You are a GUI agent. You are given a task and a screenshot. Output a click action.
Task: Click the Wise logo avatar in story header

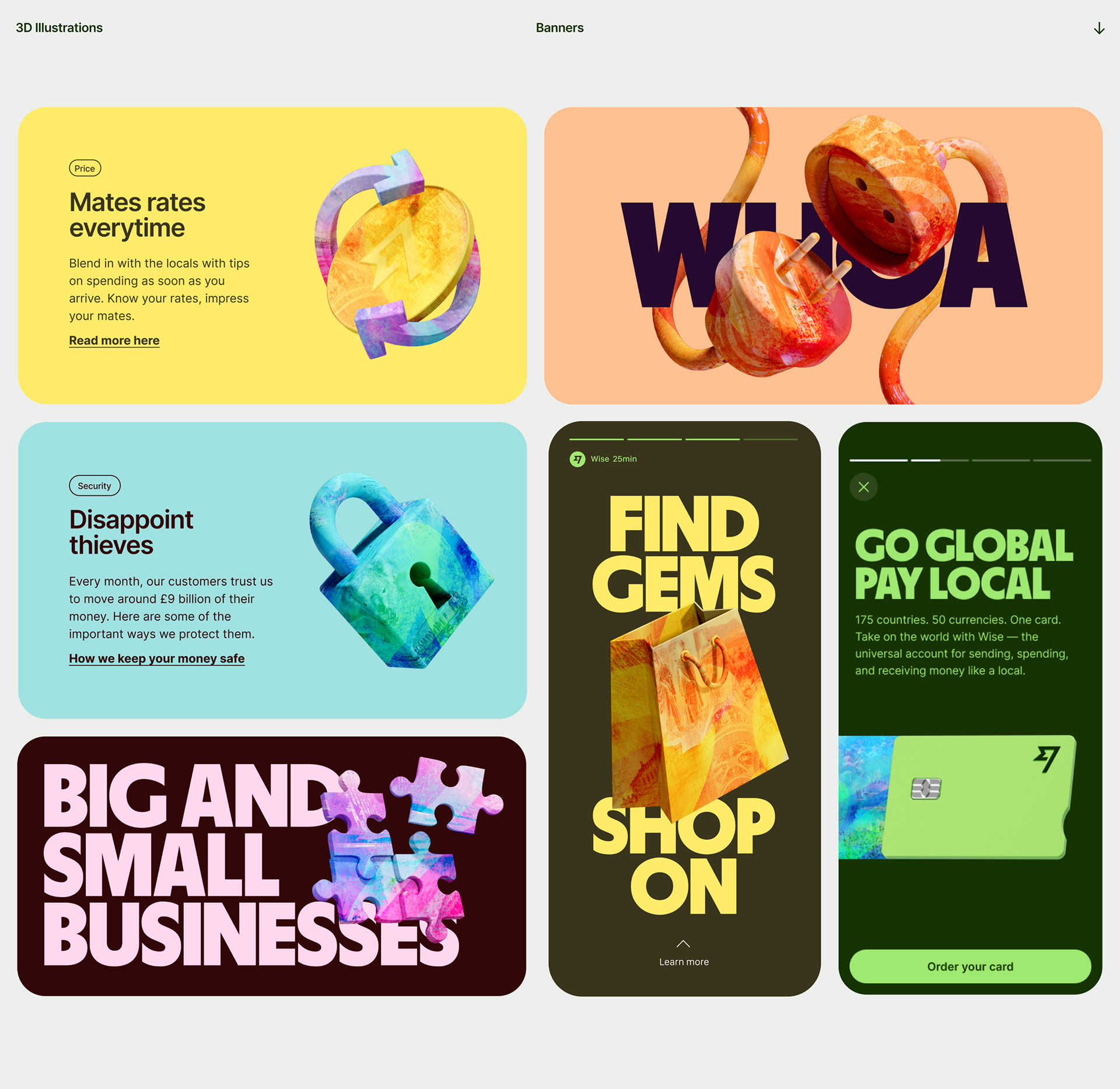tap(577, 459)
